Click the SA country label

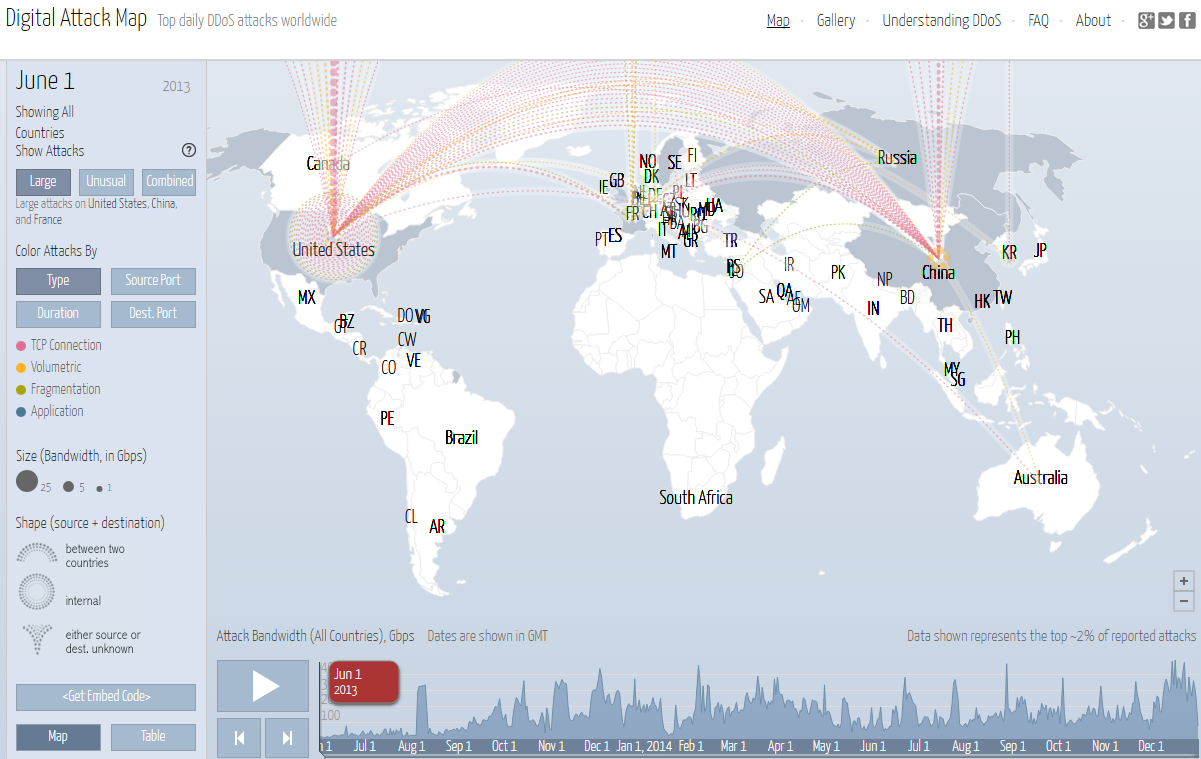point(766,297)
